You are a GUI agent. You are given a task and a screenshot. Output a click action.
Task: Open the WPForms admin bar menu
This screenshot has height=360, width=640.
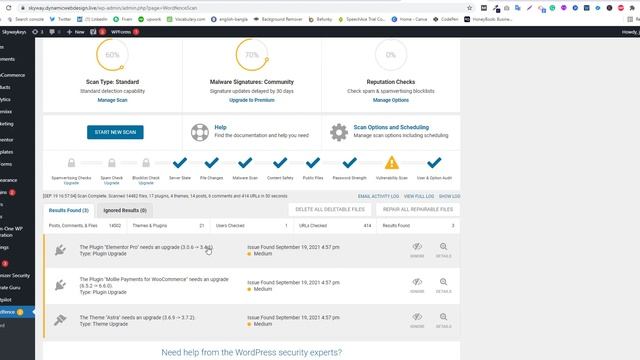125,32
